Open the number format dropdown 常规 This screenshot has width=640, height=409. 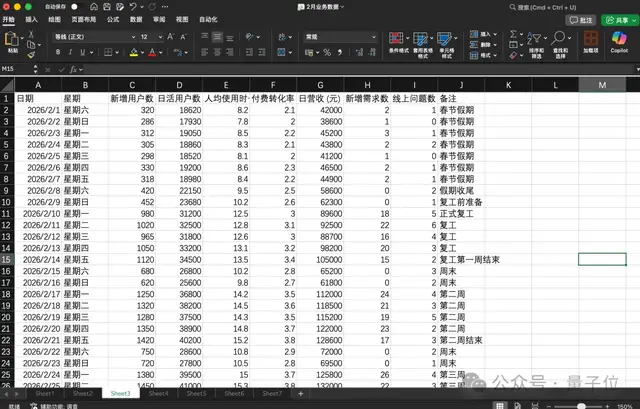pyautogui.click(x=338, y=36)
